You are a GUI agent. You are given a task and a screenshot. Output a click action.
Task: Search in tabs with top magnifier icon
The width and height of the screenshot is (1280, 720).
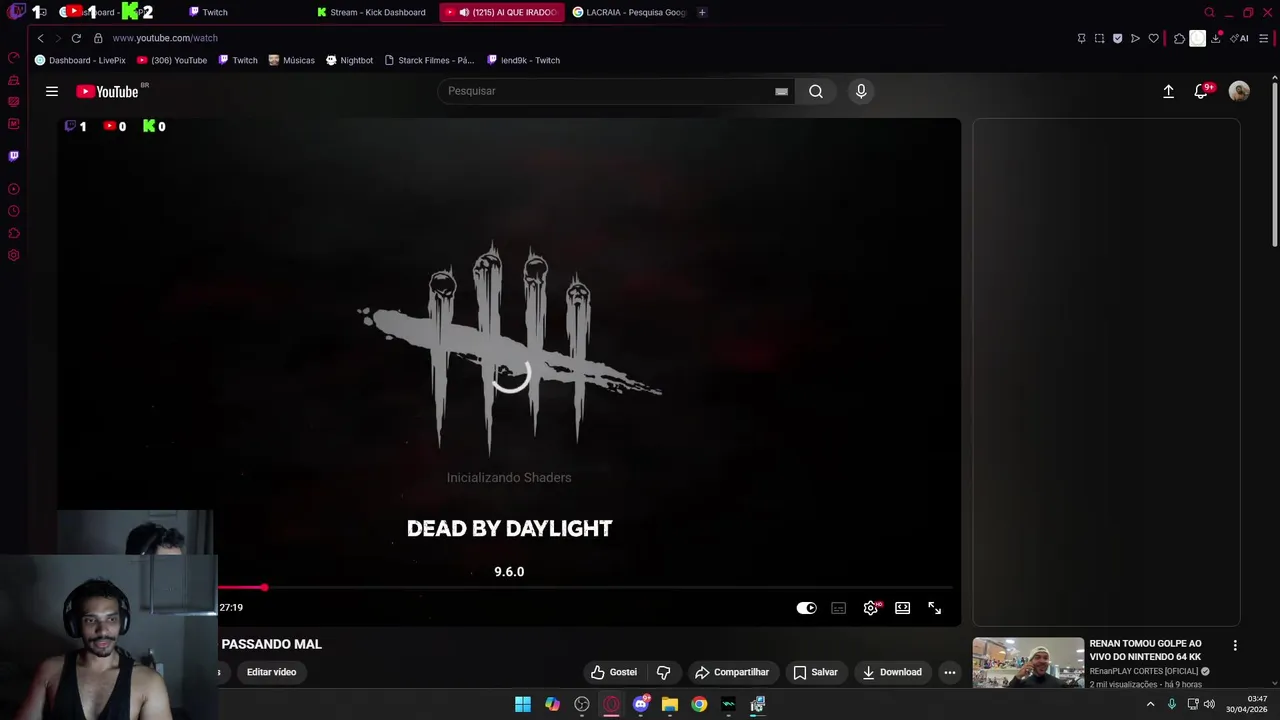[1209, 12]
